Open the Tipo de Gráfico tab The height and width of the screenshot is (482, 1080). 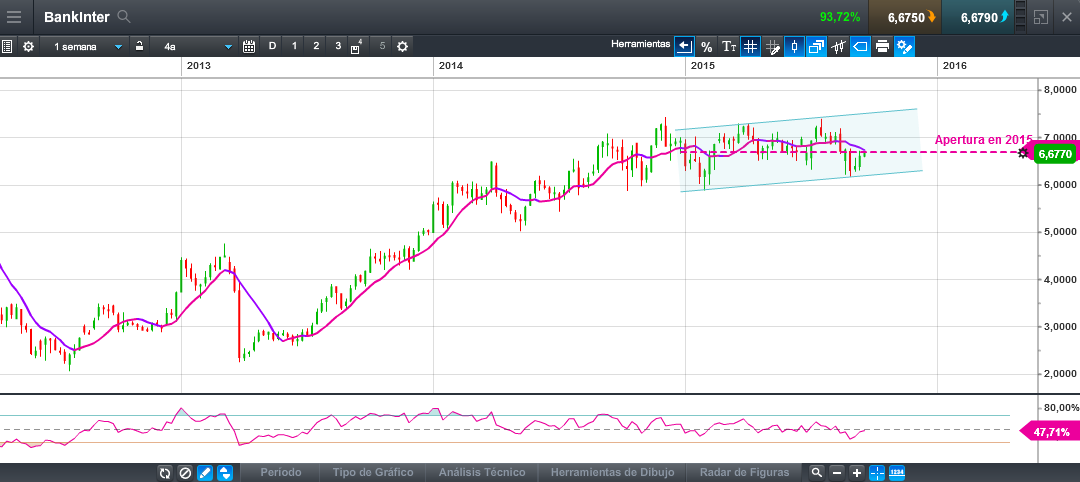click(372, 472)
